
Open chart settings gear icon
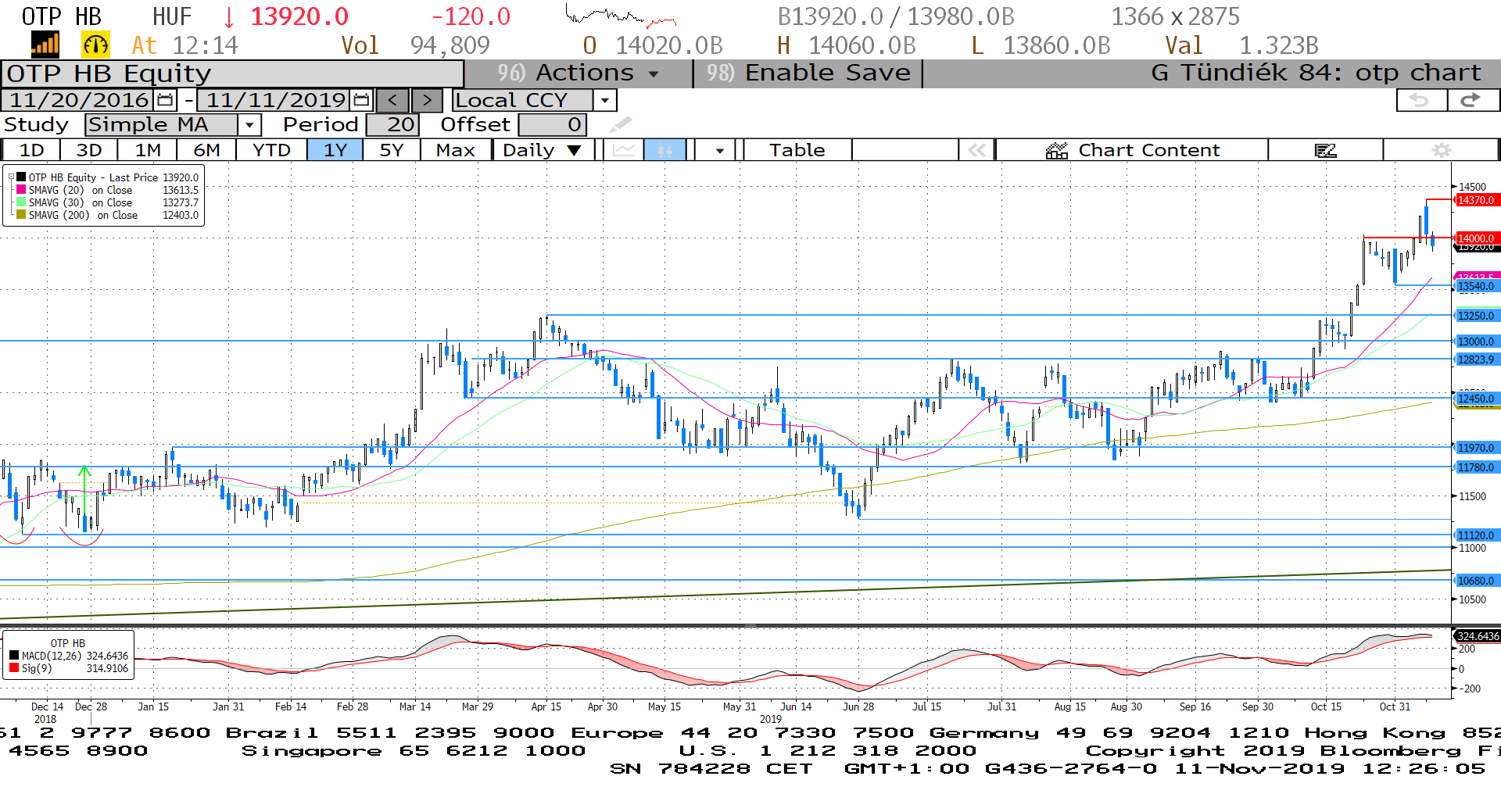pos(1442,150)
